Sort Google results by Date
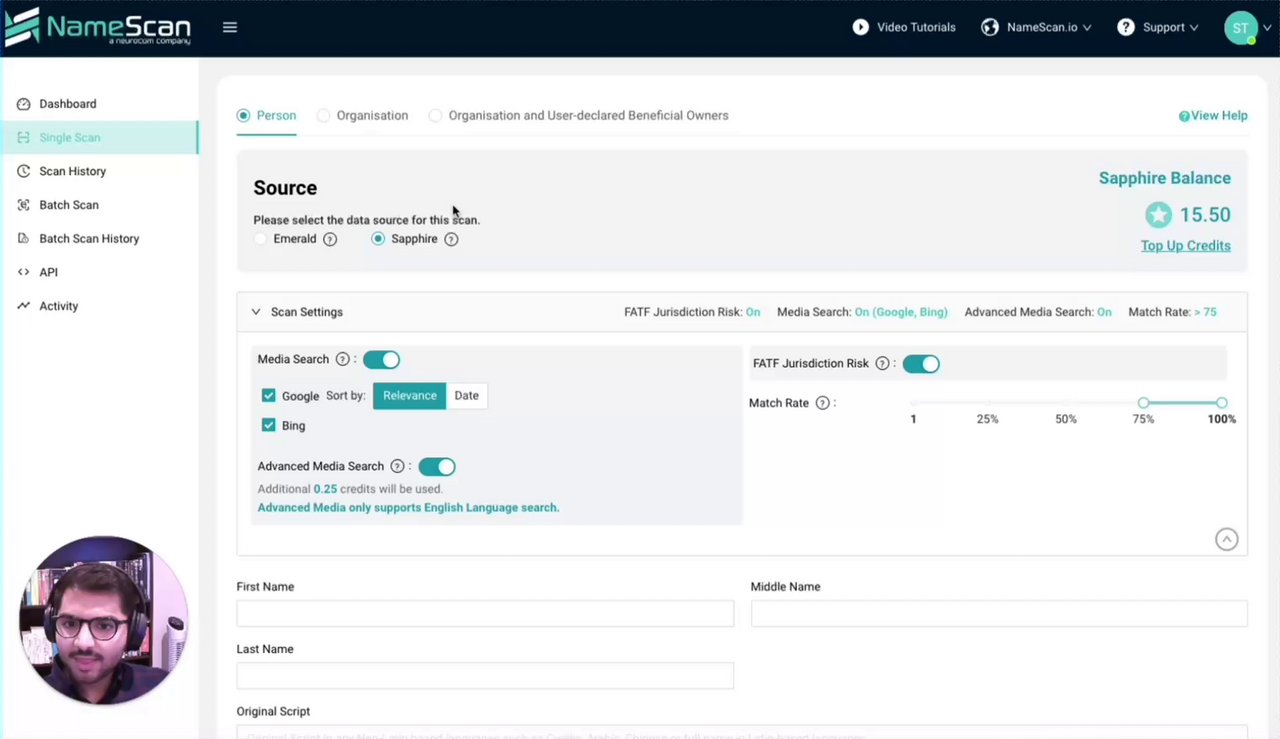1280x739 pixels. tap(467, 396)
